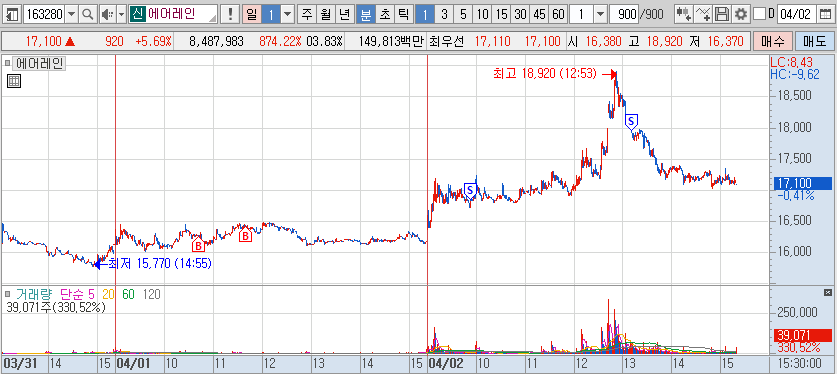Click the 단순 5 moving average label
Viewport: 837px width, 374px height.
click(x=77, y=294)
